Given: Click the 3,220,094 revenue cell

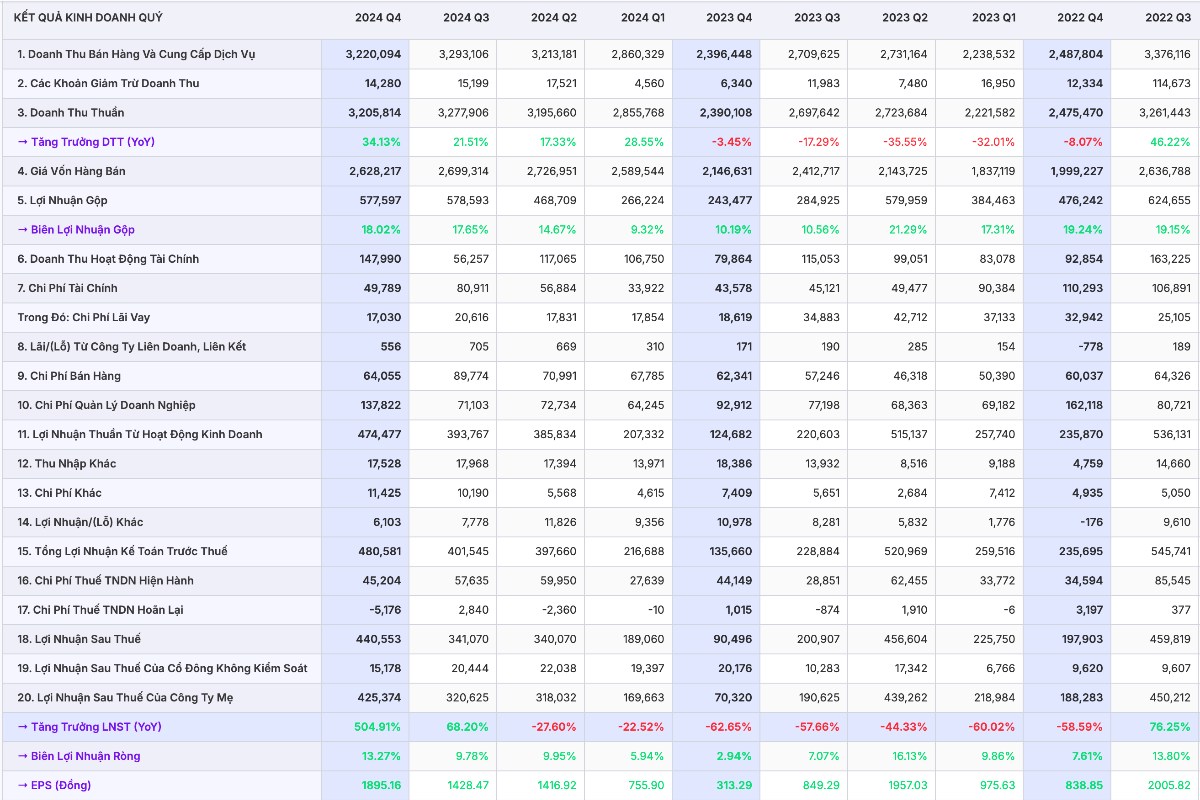Looking at the screenshot, I should (370, 54).
